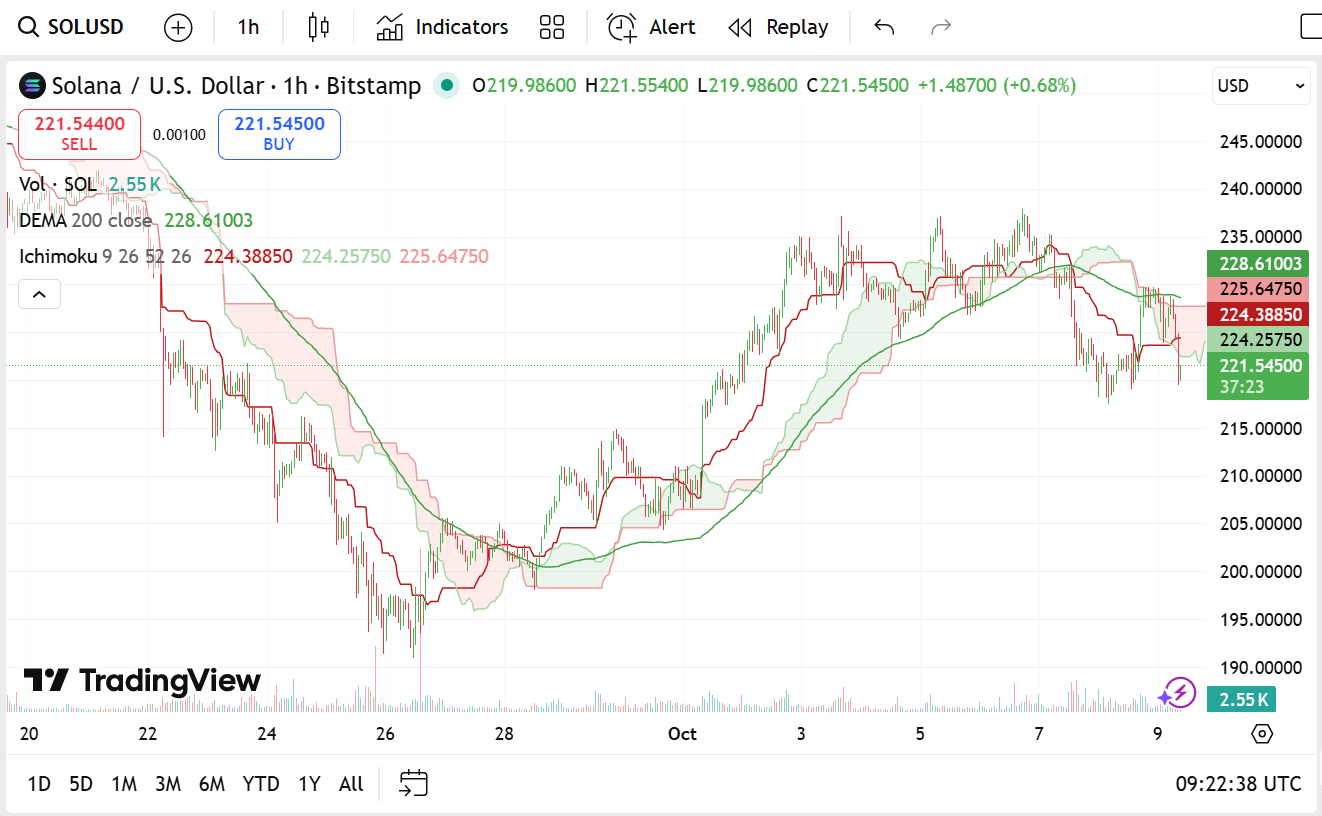1322x816 pixels.
Task: Collapse the indicator legend with chevron
Action: click(x=40, y=294)
